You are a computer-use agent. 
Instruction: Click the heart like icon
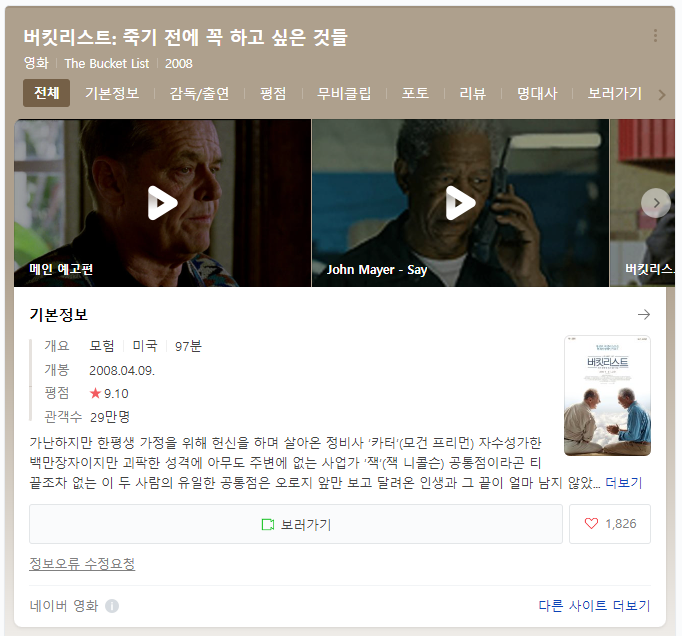coord(591,523)
